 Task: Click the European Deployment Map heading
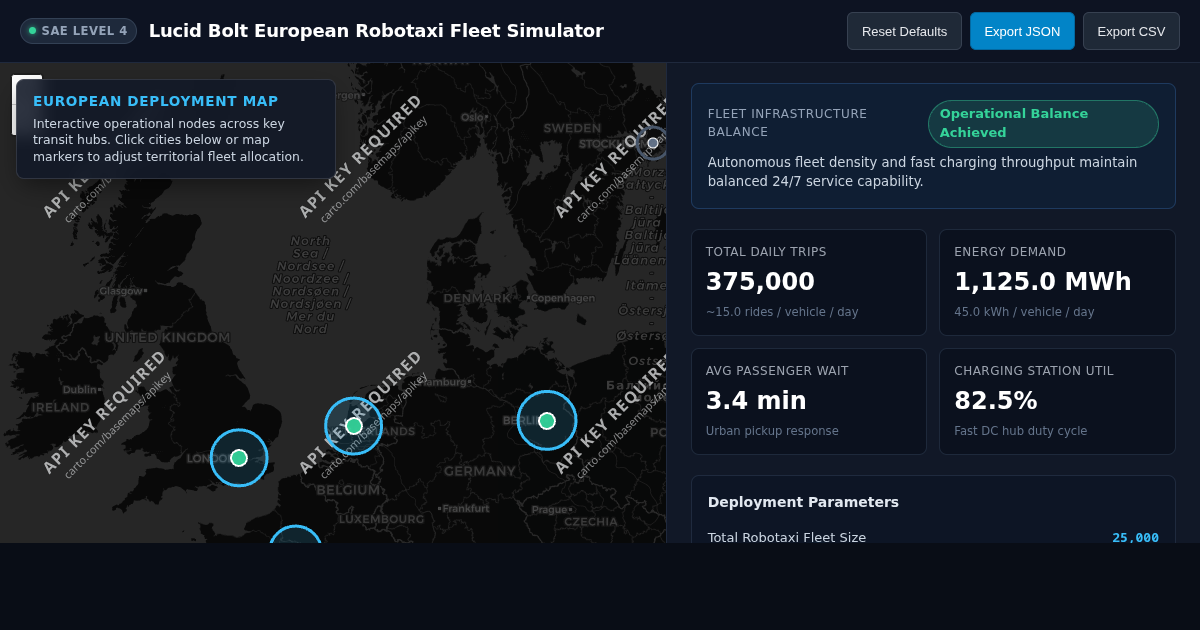point(156,101)
